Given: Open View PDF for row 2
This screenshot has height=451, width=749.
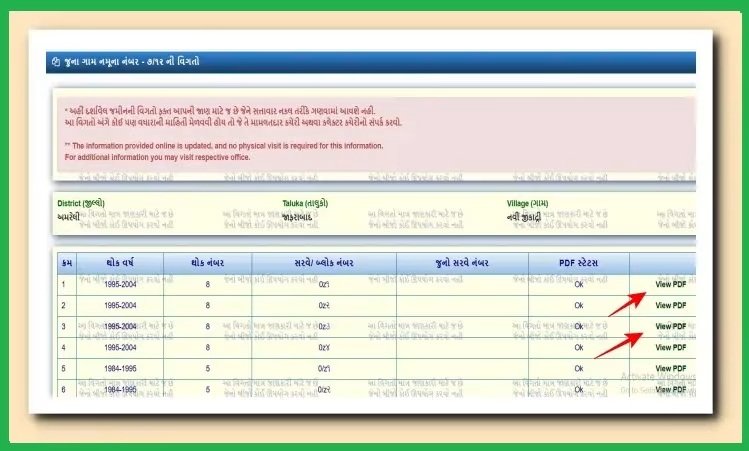Looking at the screenshot, I should (670, 305).
